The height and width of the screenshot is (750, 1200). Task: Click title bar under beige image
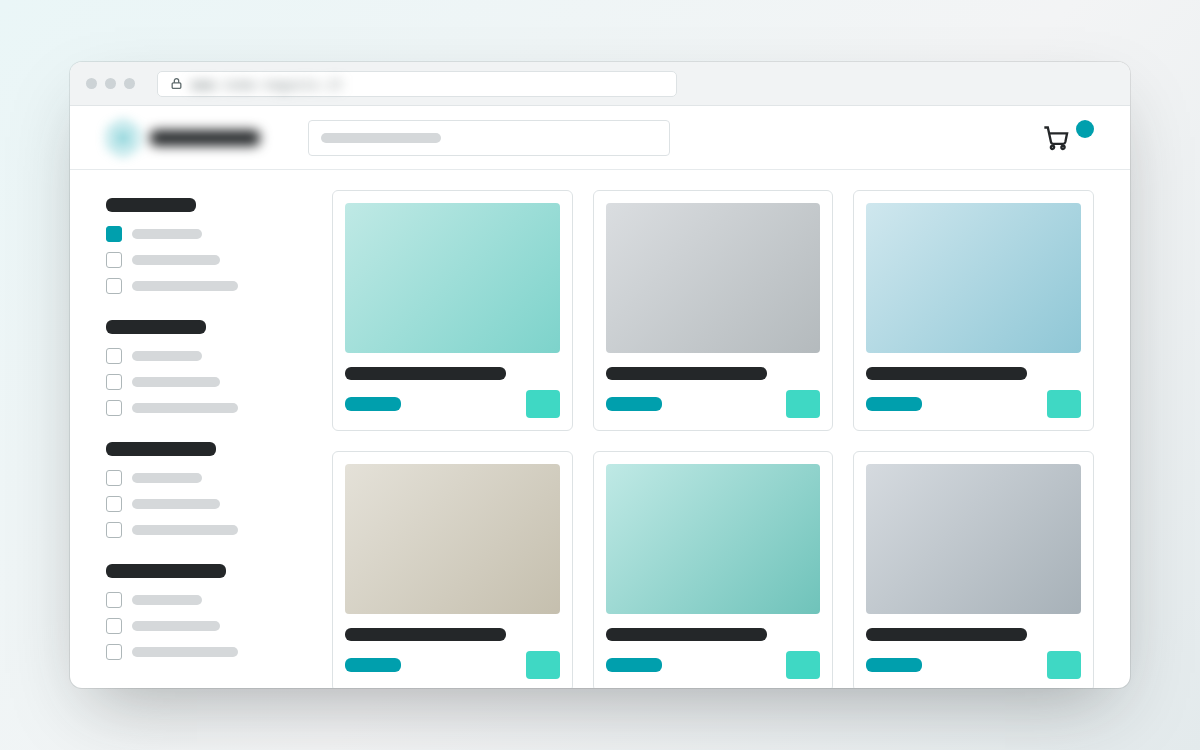click(425, 635)
